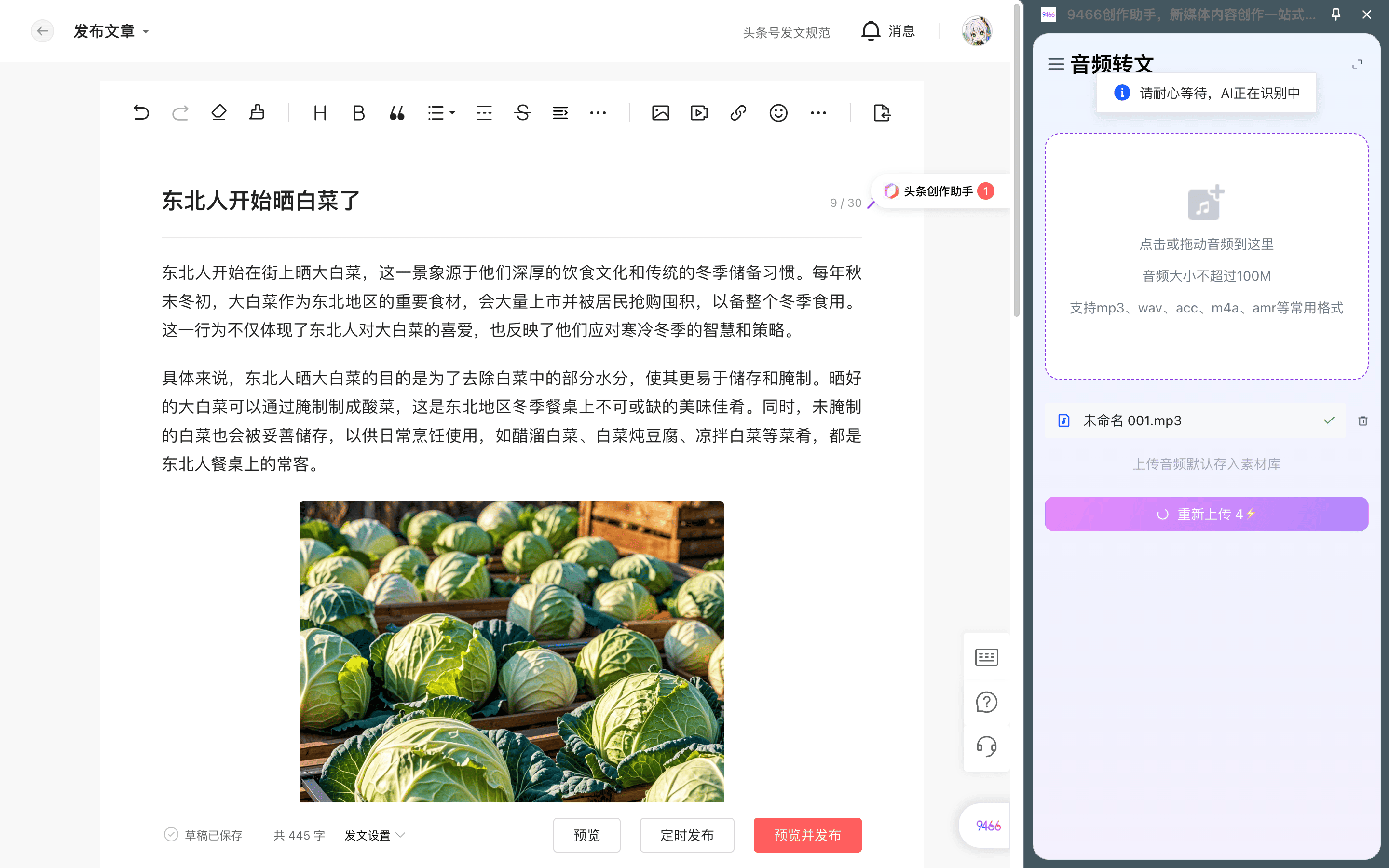This screenshot has width=1389, height=868.
Task: Click 预览并发布 red button
Action: coord(807,835)
